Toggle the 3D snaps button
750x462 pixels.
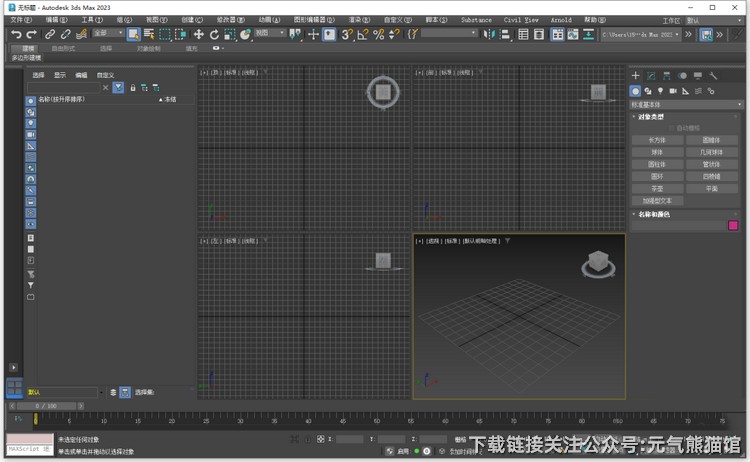[x=346, y=34]
